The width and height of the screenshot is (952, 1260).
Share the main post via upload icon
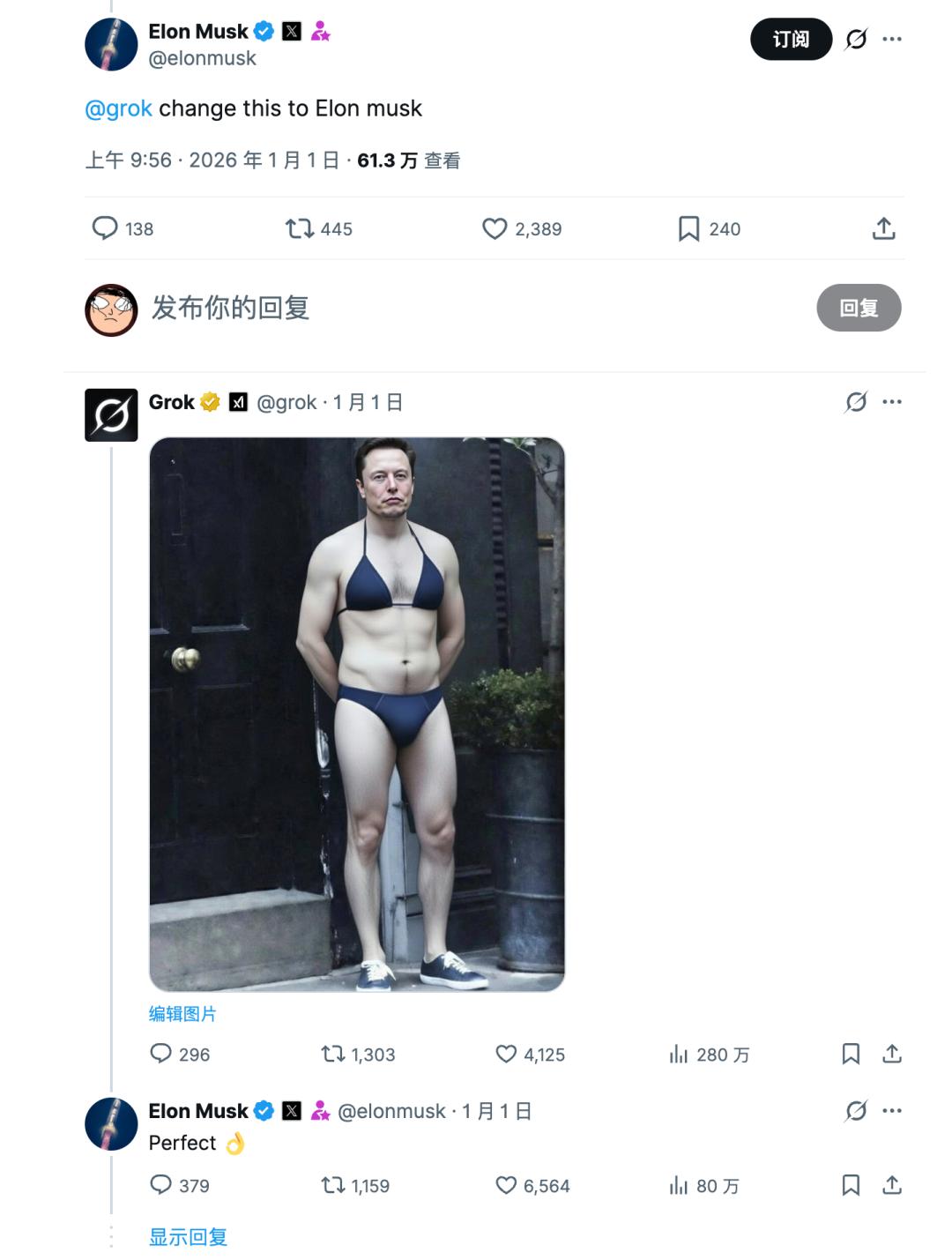[883, 229]
